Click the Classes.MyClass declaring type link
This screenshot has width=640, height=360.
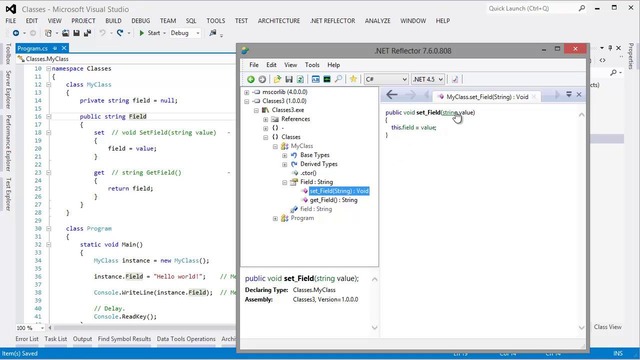coord(314,290)
